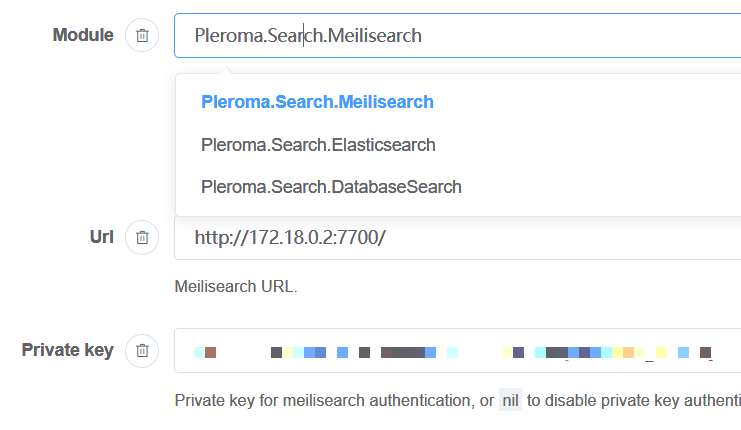Click the Module field label
Screen dimensions: 741x430
(82, 36)
